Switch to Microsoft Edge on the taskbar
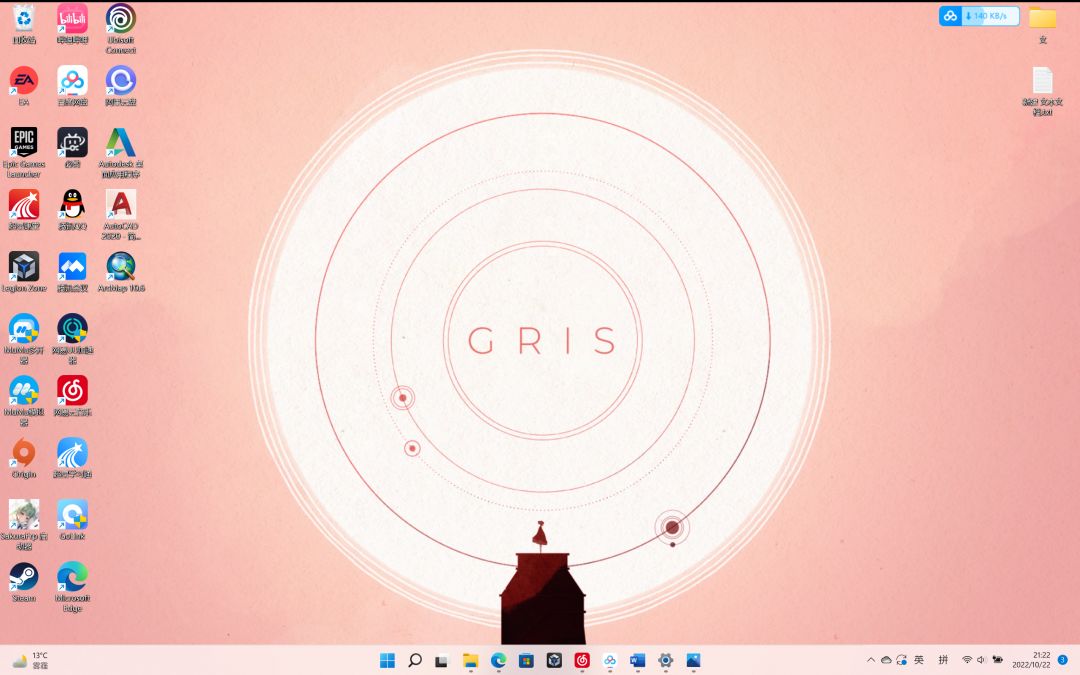The height and width of the screenshot is (675, 1080). click(498, 661)
